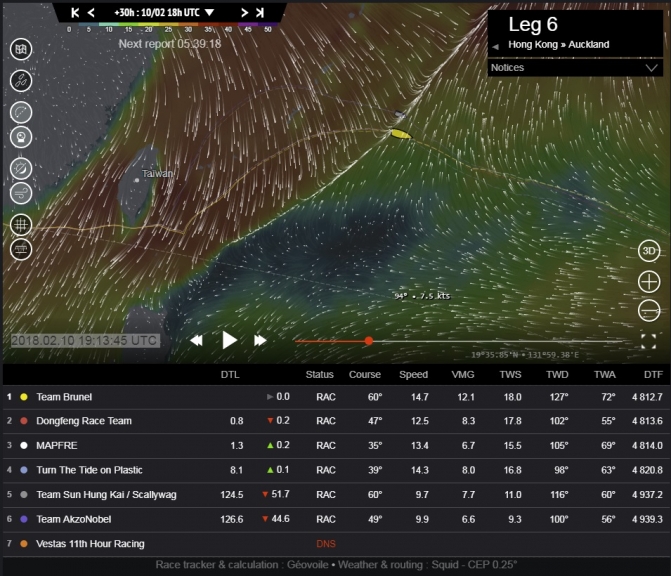Select Team Brunel row
This screenshot has height=576, width=671.
(334, 397)
